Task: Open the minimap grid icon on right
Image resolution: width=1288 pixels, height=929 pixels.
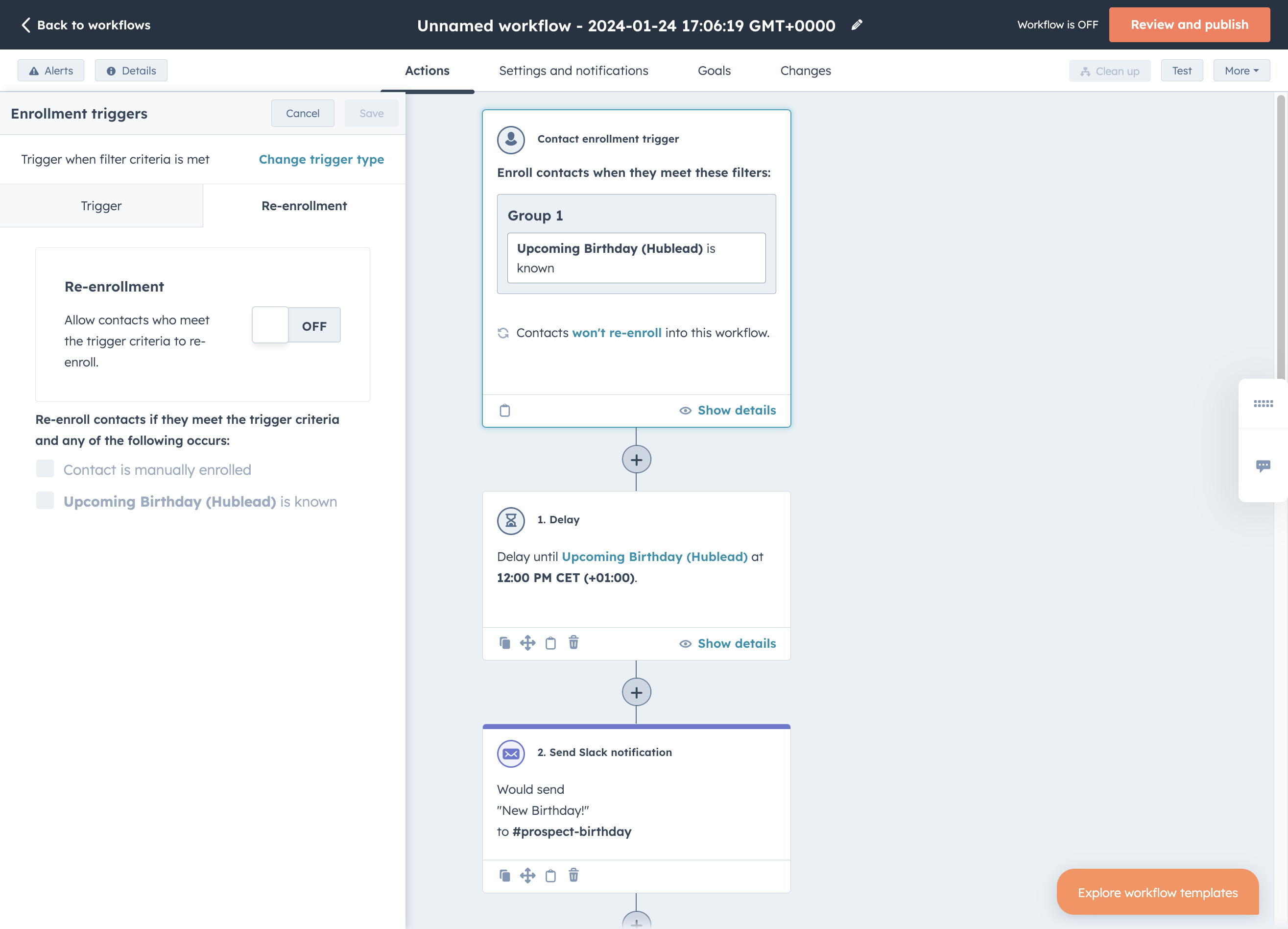Action: [1263, 404]
